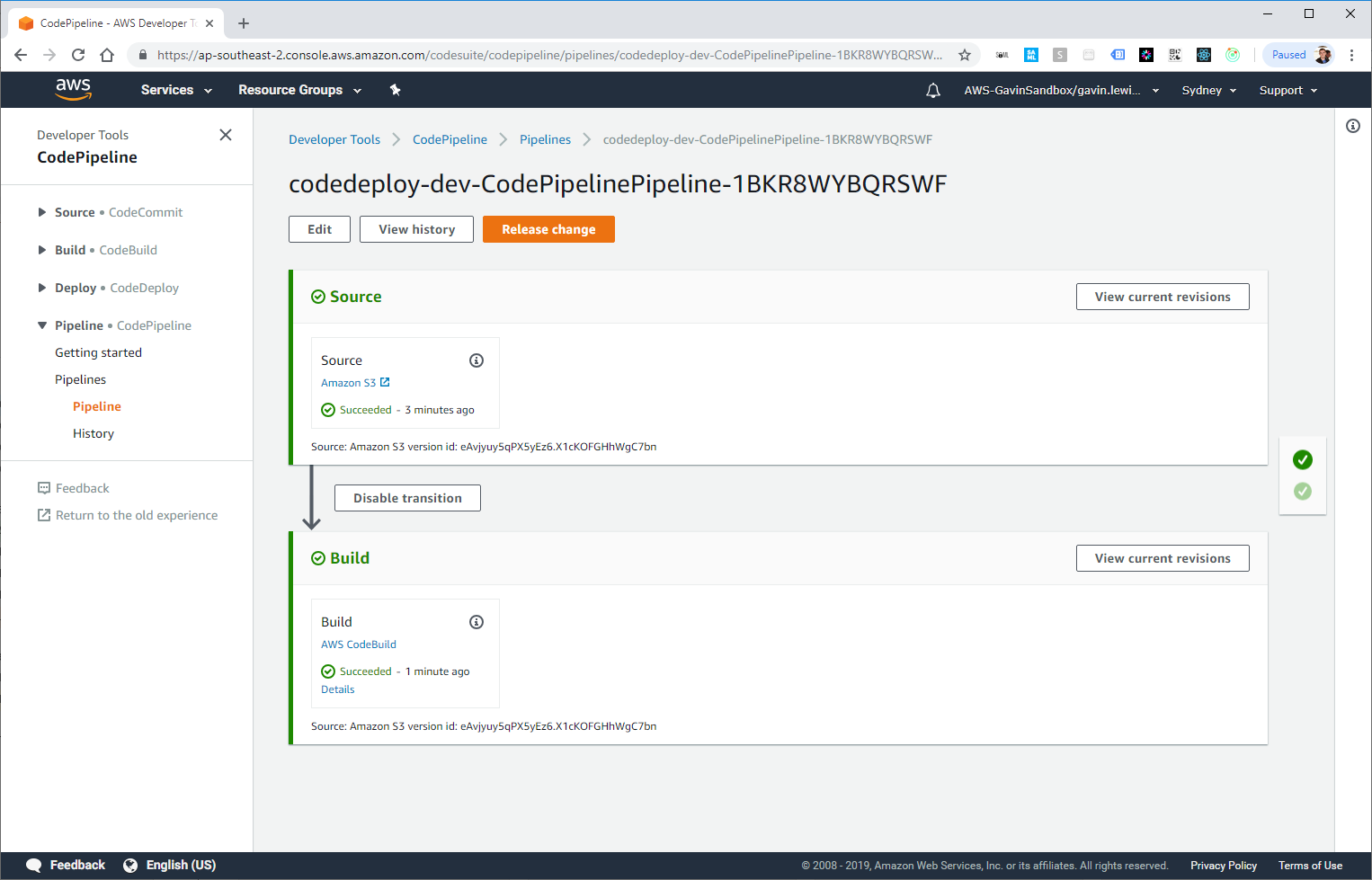Open the Services dropdown menu
1372x880 pixels.
(176, 90)
